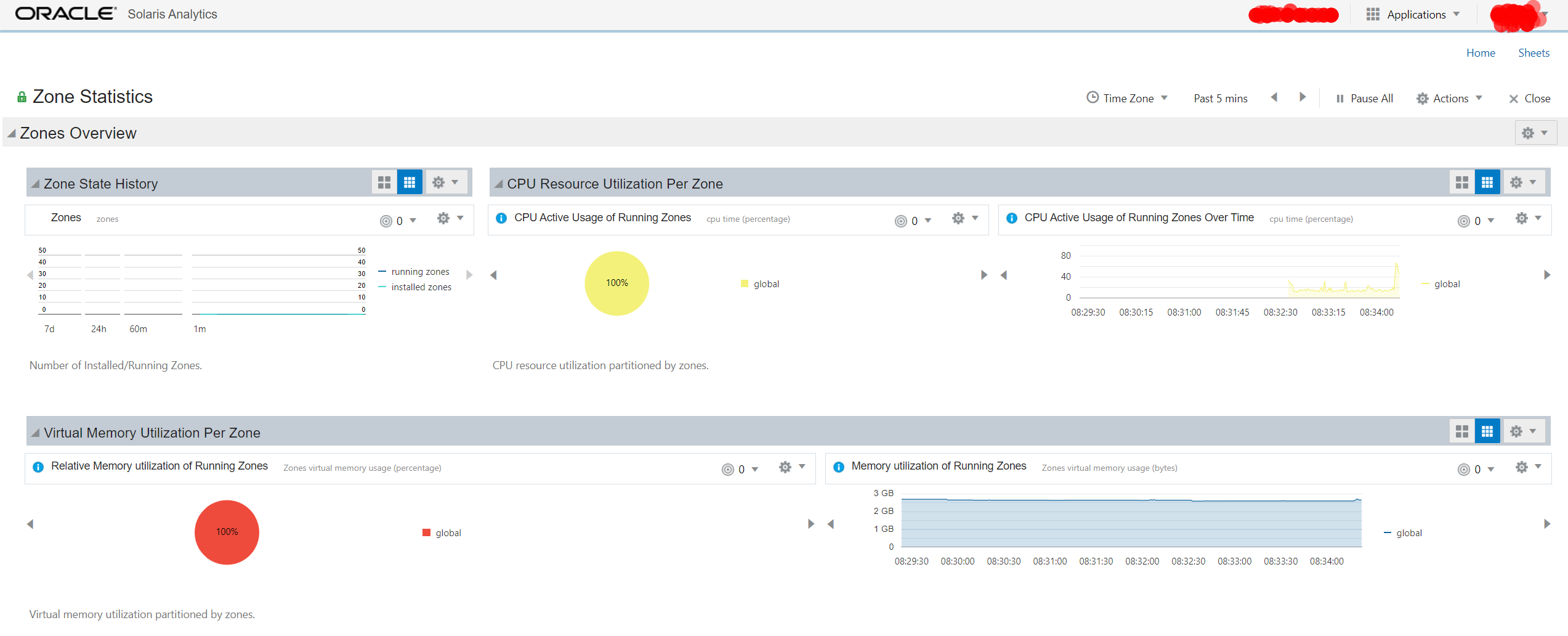This screenshot has width=1568, height=636.
Task: Open gear settings for CPU Usage Over Time
Action: 1529,218
